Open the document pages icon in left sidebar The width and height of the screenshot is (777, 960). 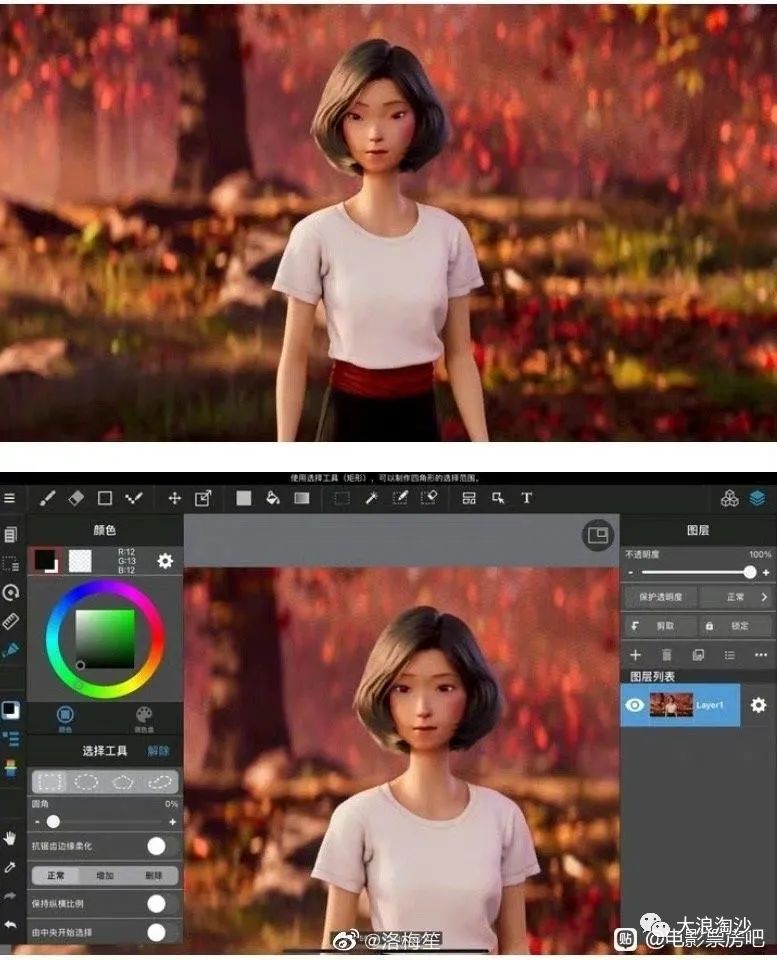10,534
